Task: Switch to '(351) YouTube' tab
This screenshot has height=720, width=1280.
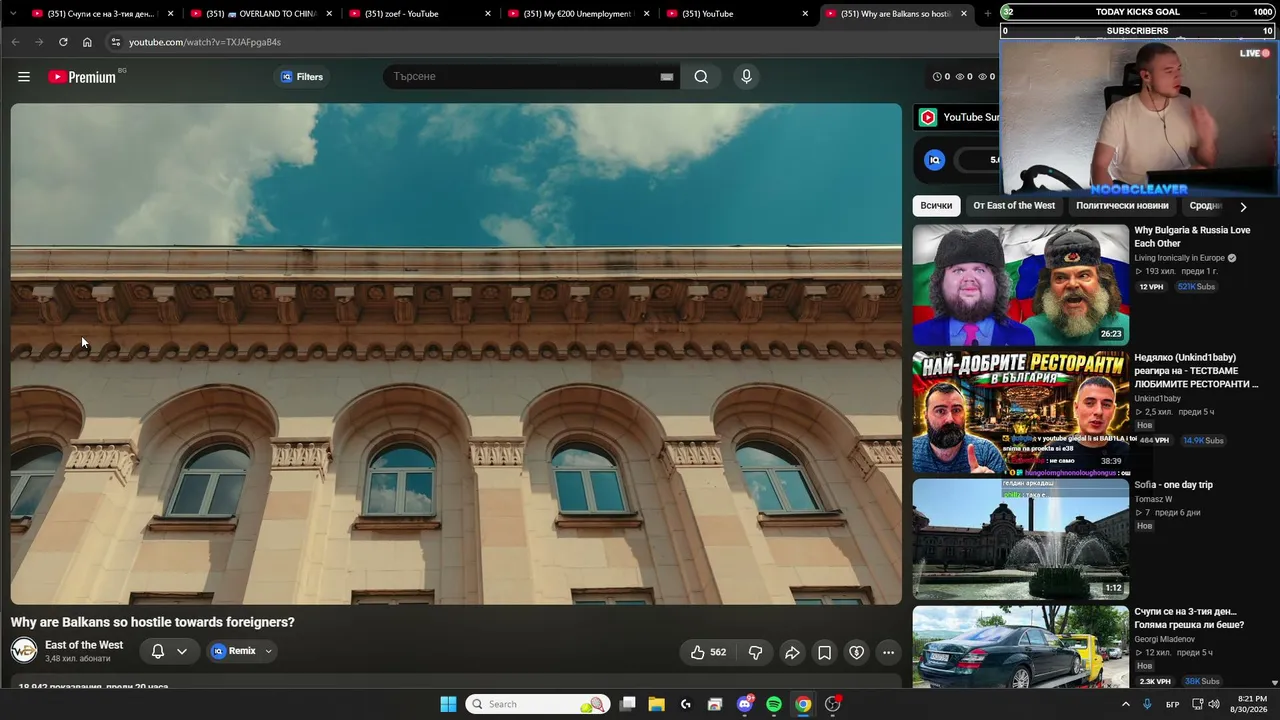Action: point(735,14)
